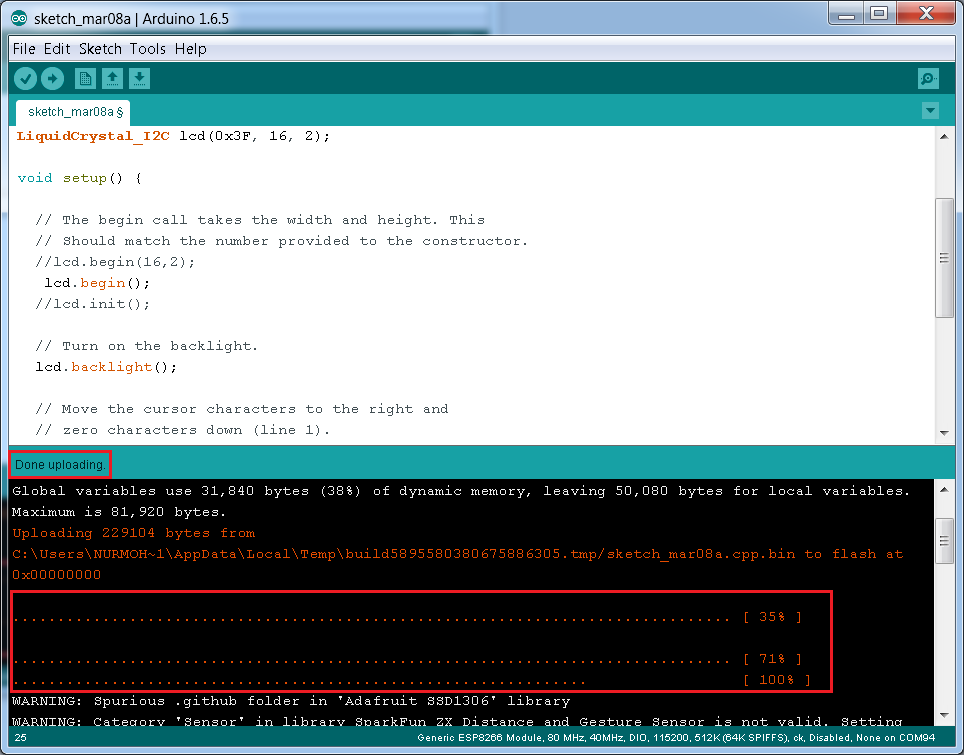This screenshot has height=755, width=964.
Task: Open the Edit menu
Action: point(56,48)
